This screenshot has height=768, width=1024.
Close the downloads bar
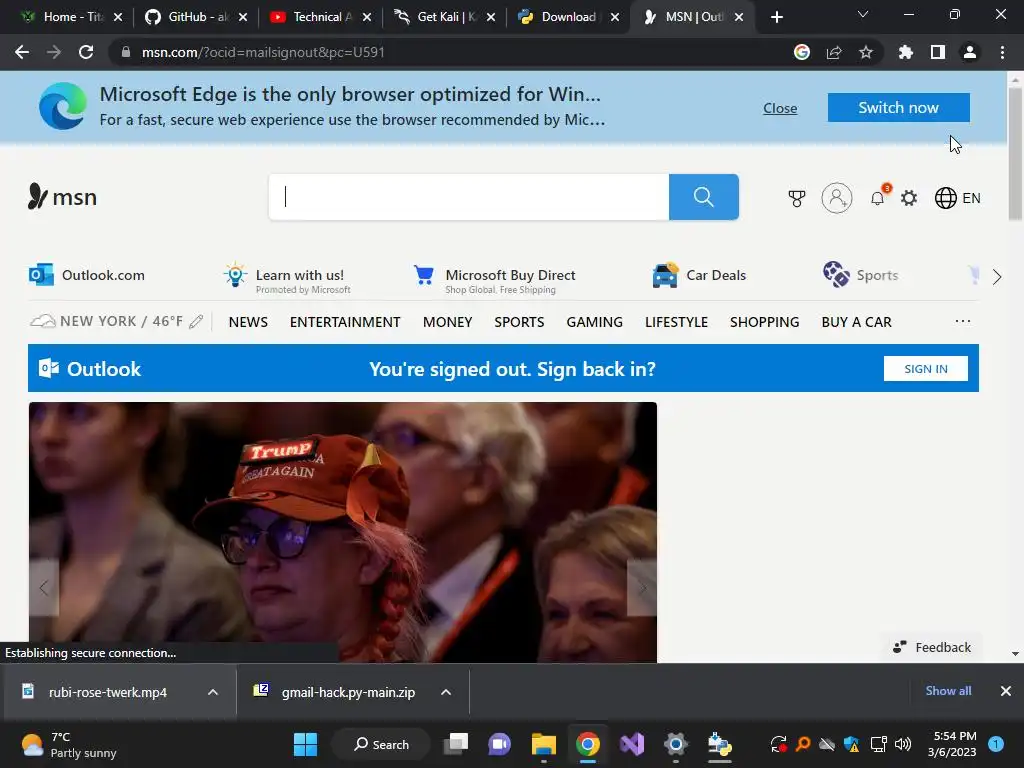pyautogui.click(x=1006, y=690)
